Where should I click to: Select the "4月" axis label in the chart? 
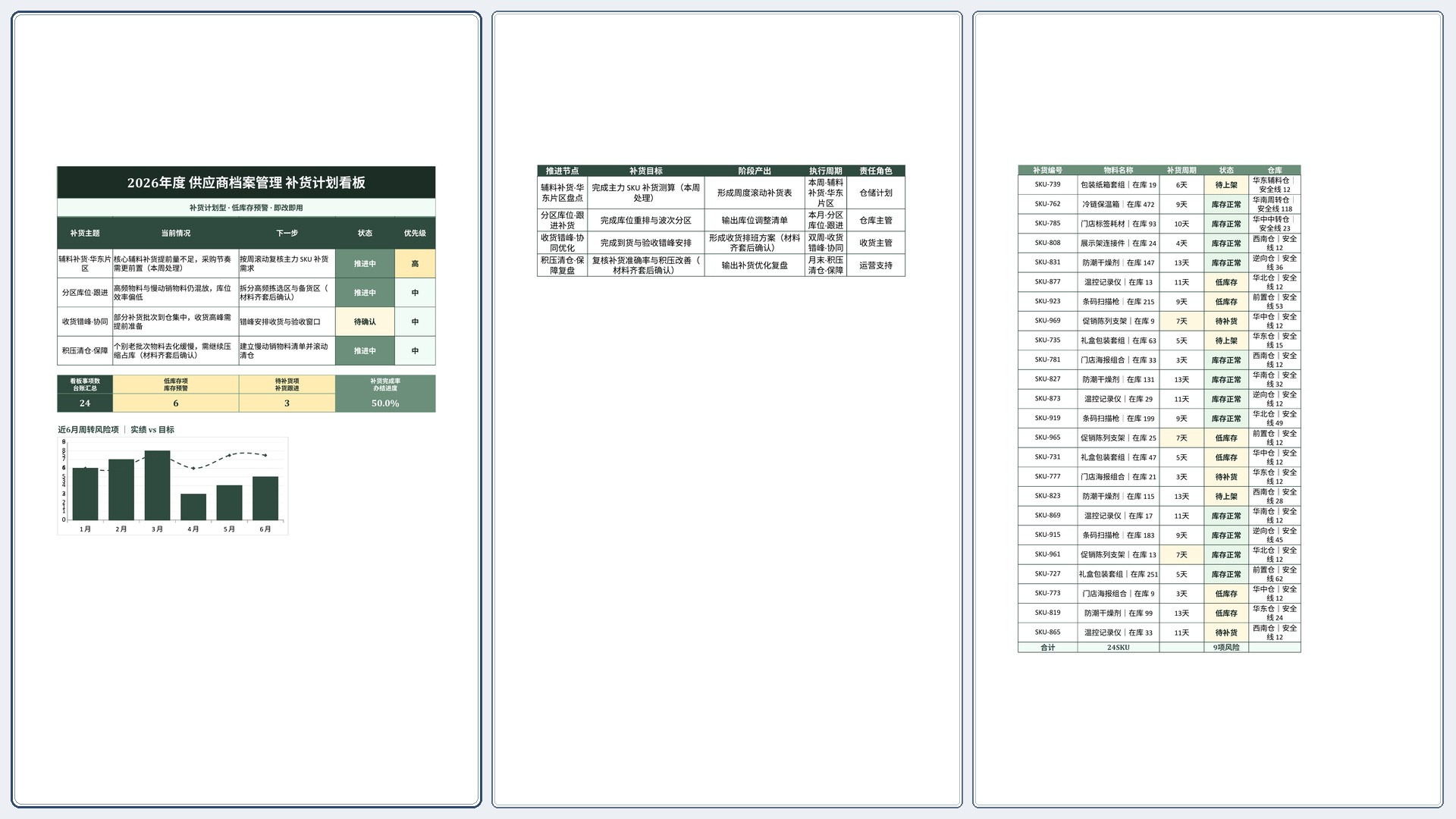[193, 529]
